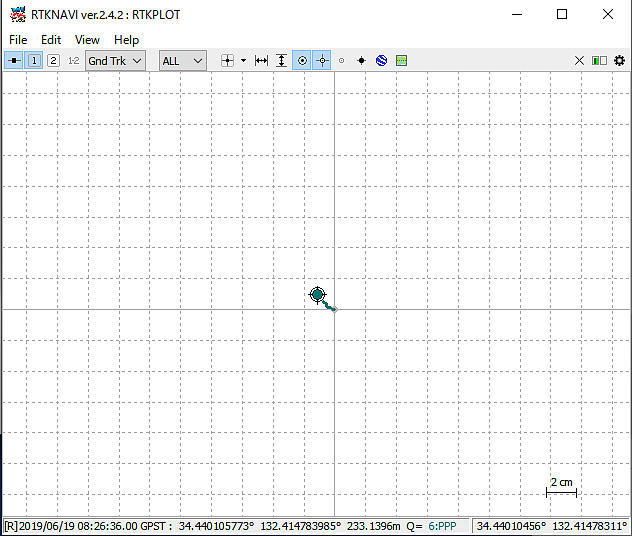Click the 2 cm scale bar label
This screenshot has width=632, height=536.
[x=561, y=482]
